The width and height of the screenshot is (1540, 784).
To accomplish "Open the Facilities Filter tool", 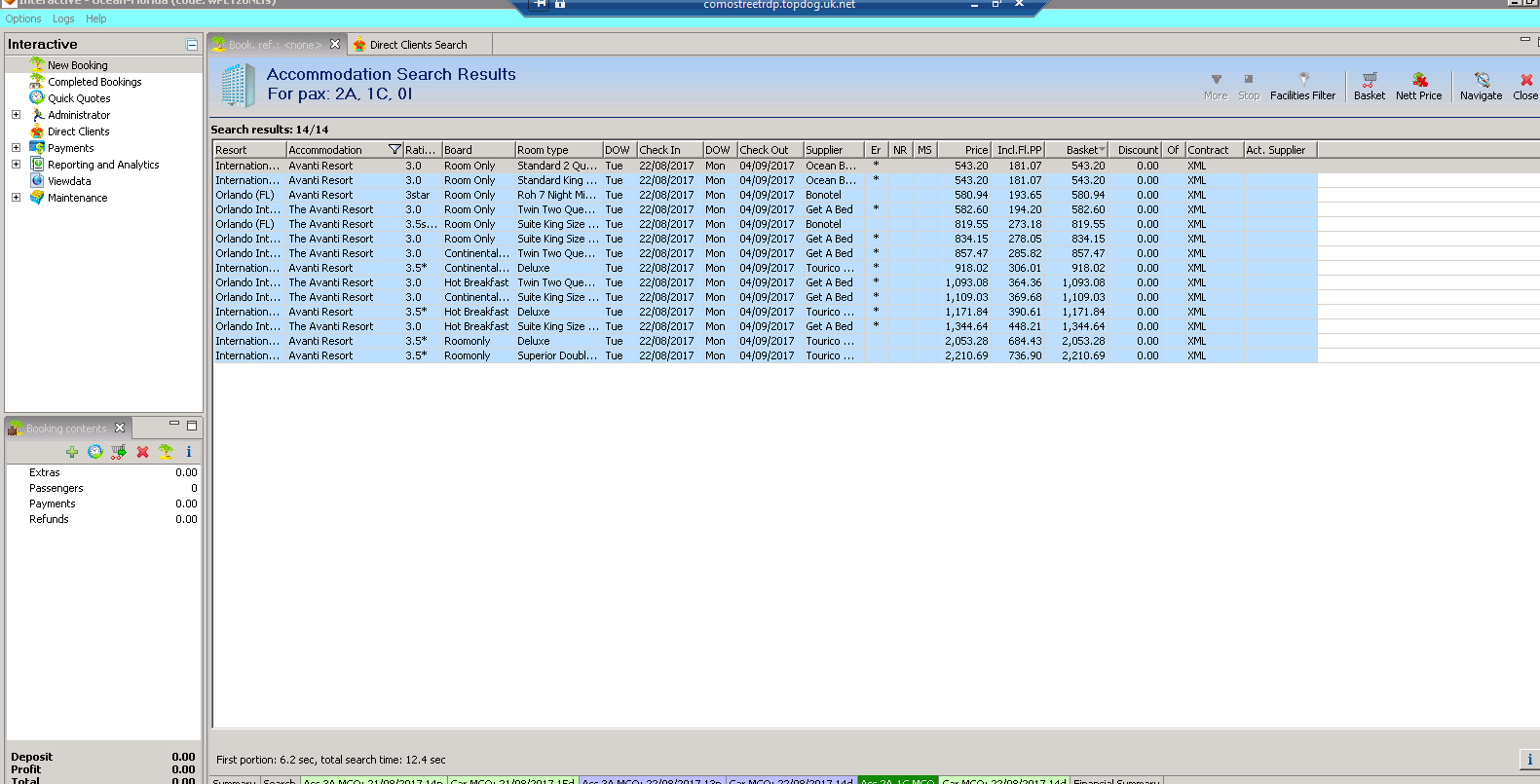I will pos(1302,86).
